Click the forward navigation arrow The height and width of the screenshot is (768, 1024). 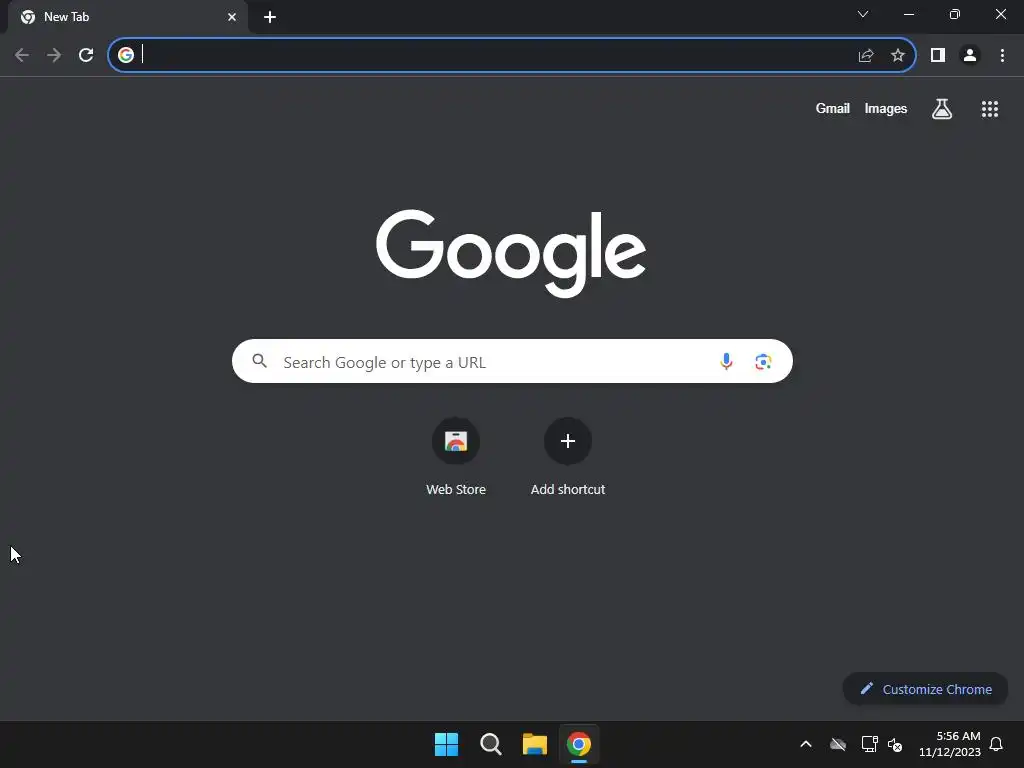(x=54, y=55)
